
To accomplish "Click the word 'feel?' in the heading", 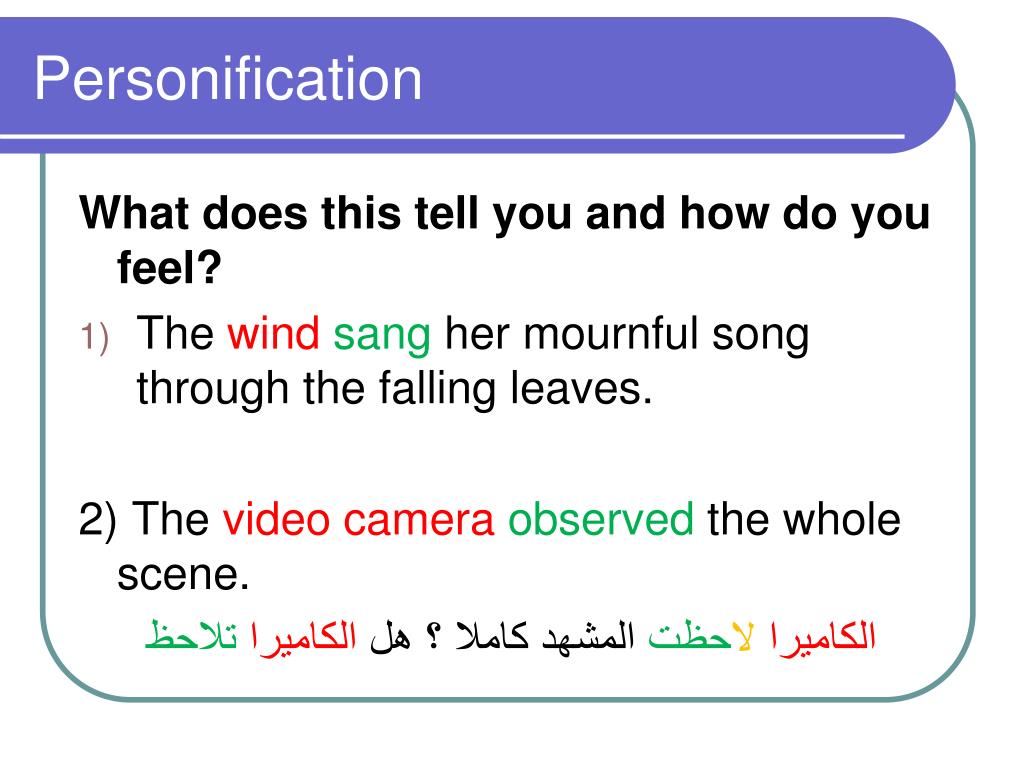I will click(x=169, y=268).
